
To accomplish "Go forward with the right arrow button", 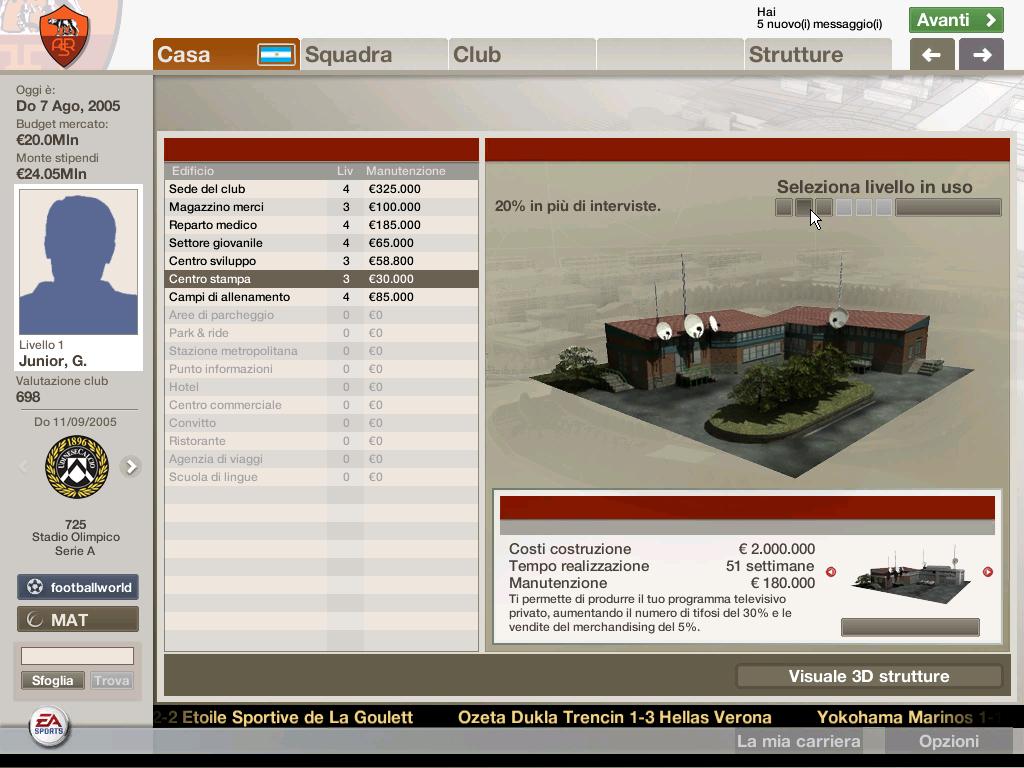I will click(x=982, y=55).
